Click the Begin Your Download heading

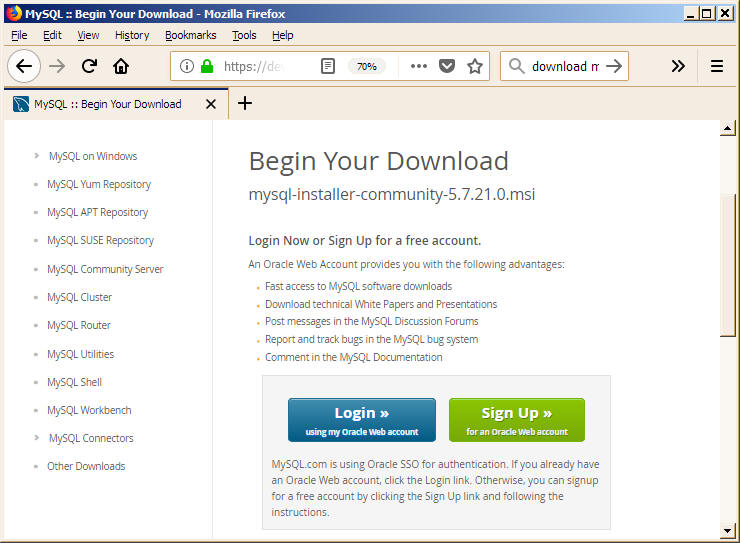tap(378, 161)
